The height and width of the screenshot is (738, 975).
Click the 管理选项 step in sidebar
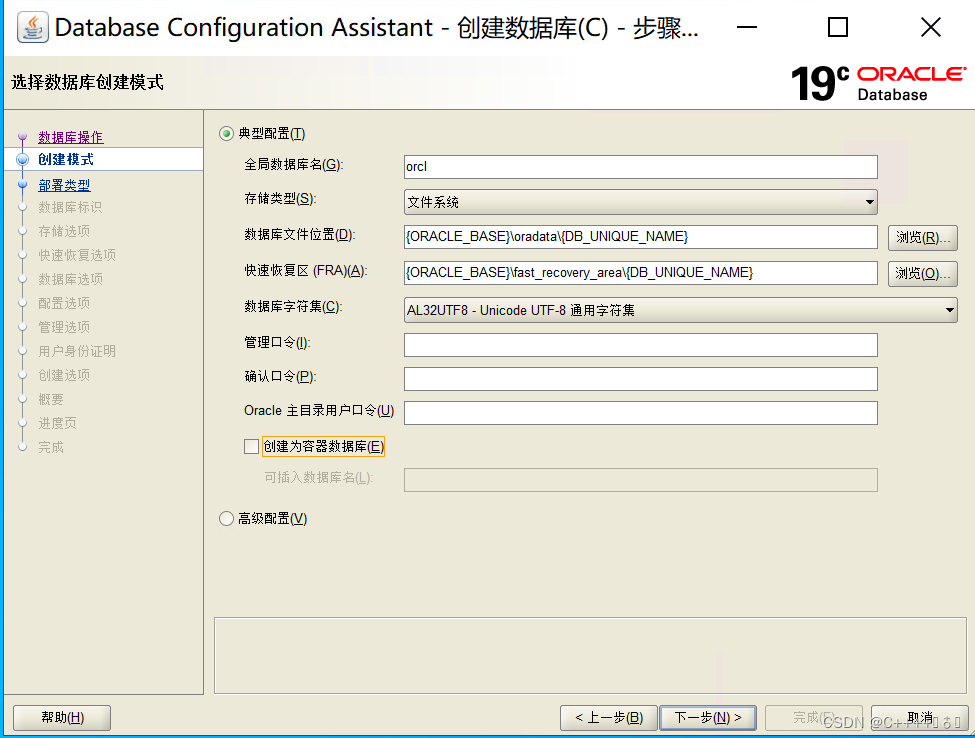(64, 327)
